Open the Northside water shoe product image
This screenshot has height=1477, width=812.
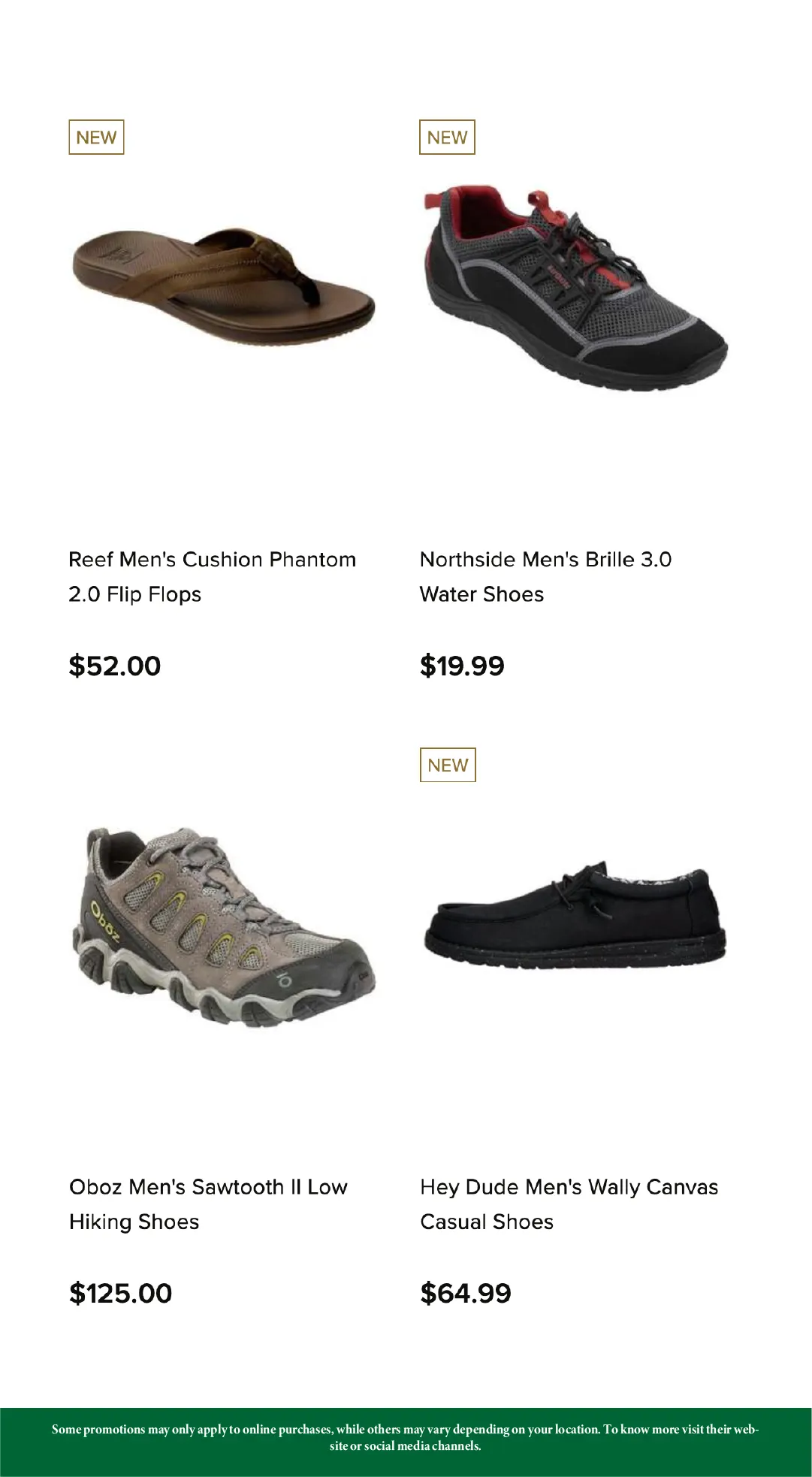tap(574, 285)
